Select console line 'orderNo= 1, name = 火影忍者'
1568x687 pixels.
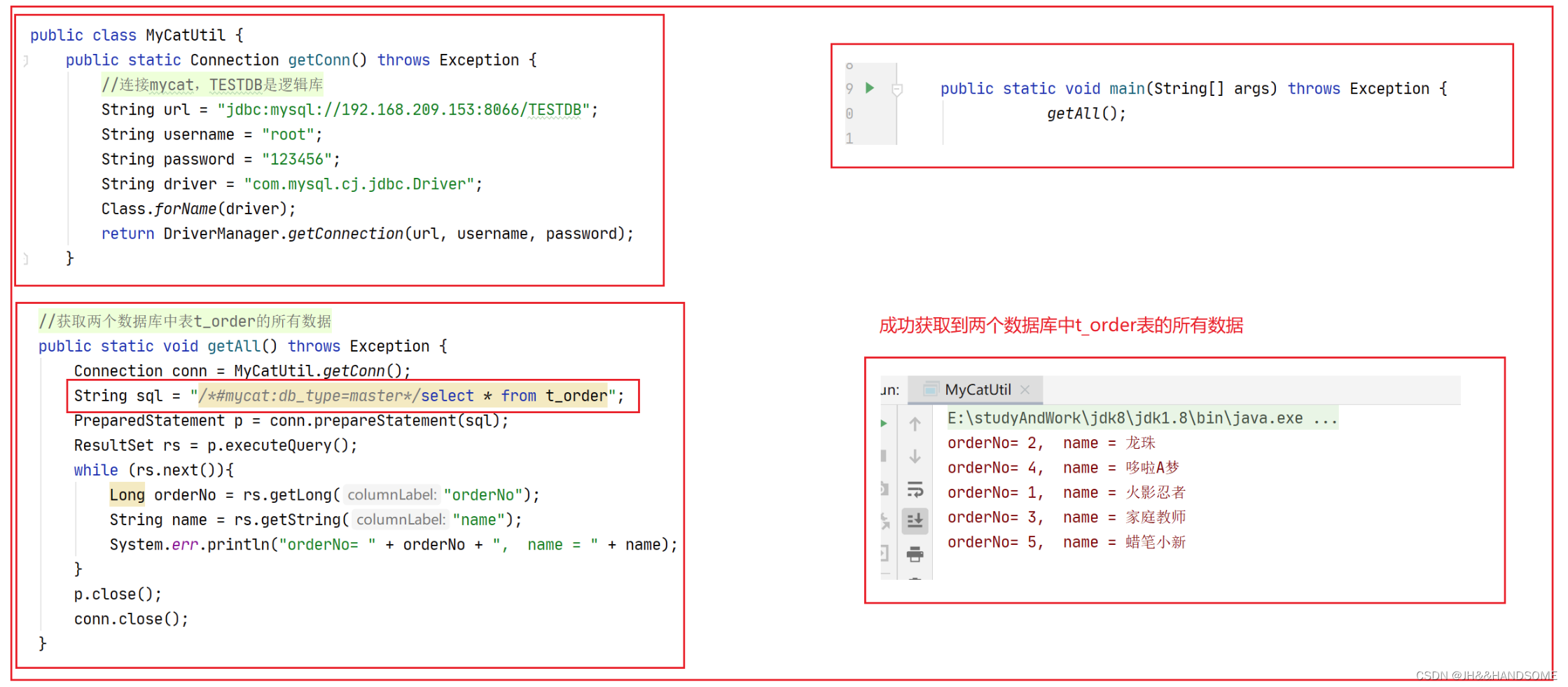click(1066, 492)
